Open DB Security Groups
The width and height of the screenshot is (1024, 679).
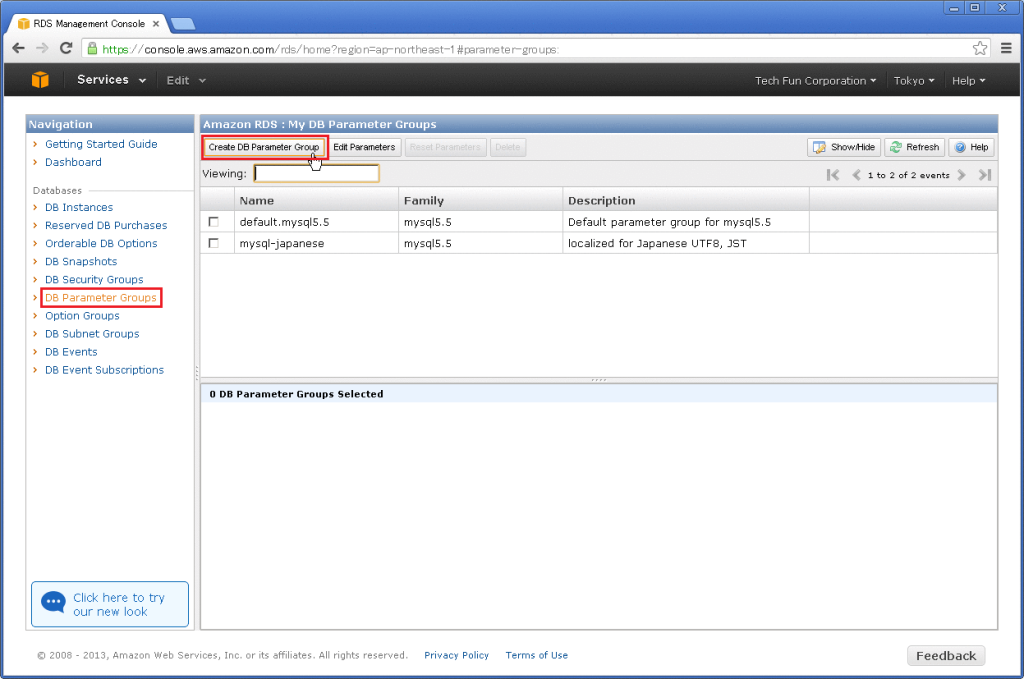click(x=94, y=279)
